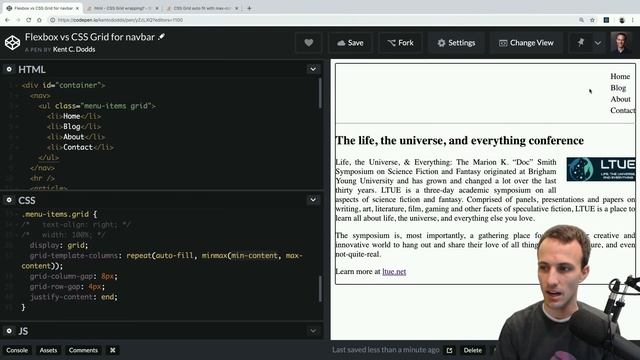Viewport: 640px width, 360px height.
Task: Click the CodePen logo icon
Action: (x=12, y=42)
